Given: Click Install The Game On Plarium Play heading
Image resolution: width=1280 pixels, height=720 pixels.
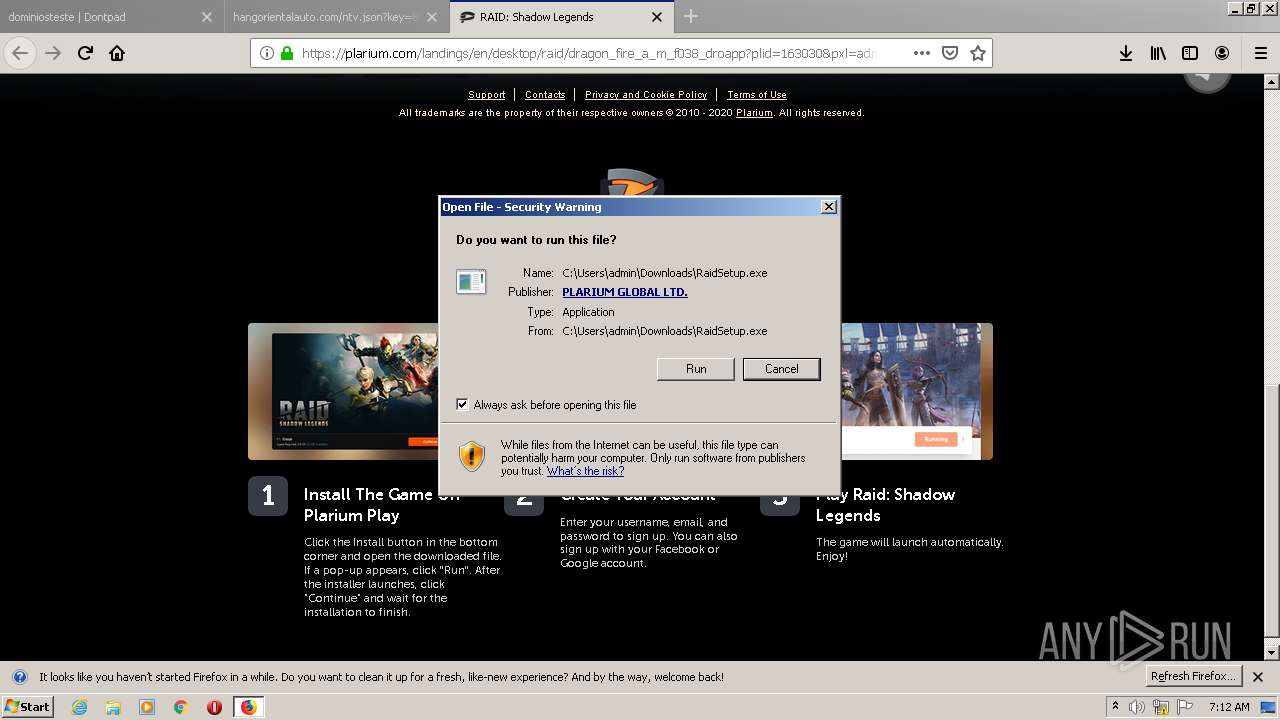Looking at the screenshot, I should click(382, 505).
